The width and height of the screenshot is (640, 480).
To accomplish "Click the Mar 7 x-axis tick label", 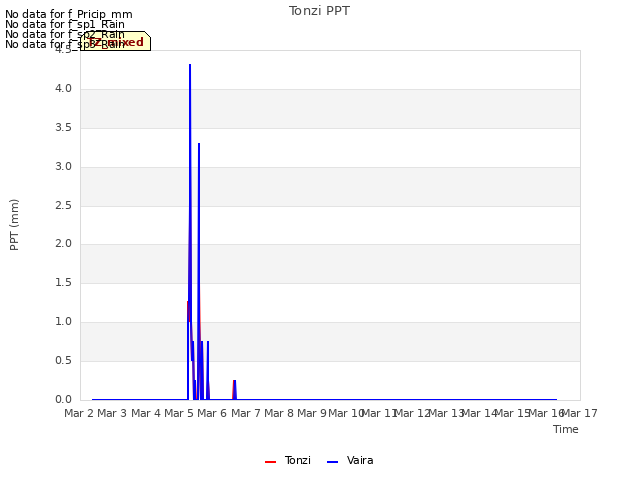I will coord(246,413).
